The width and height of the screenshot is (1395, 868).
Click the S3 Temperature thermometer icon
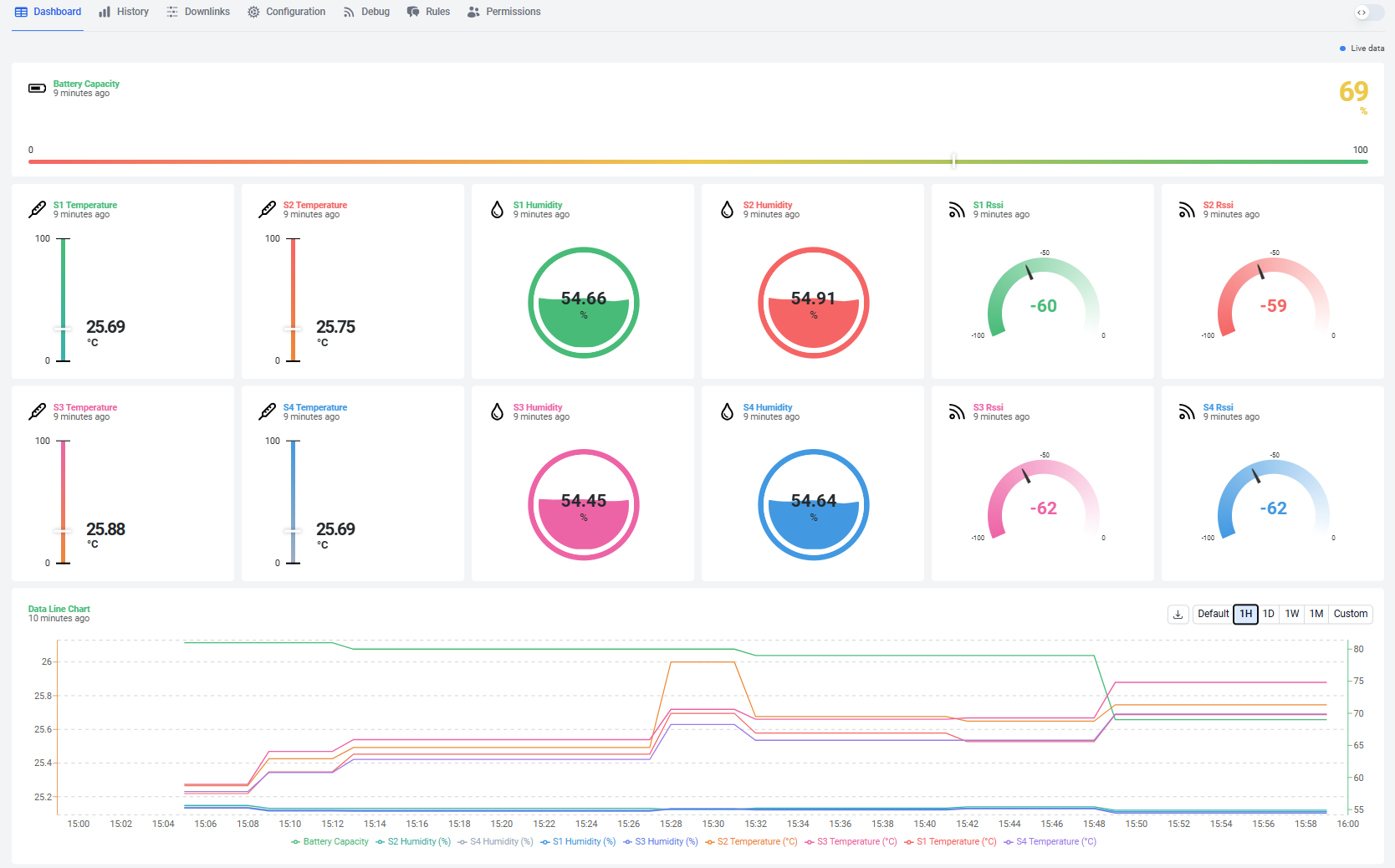pos(37,411)
